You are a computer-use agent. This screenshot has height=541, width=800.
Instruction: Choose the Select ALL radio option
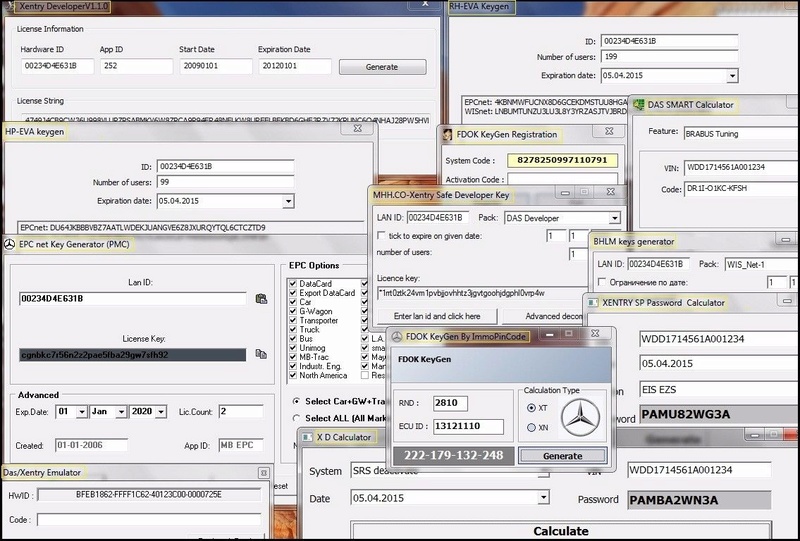(x=296, y=418)
